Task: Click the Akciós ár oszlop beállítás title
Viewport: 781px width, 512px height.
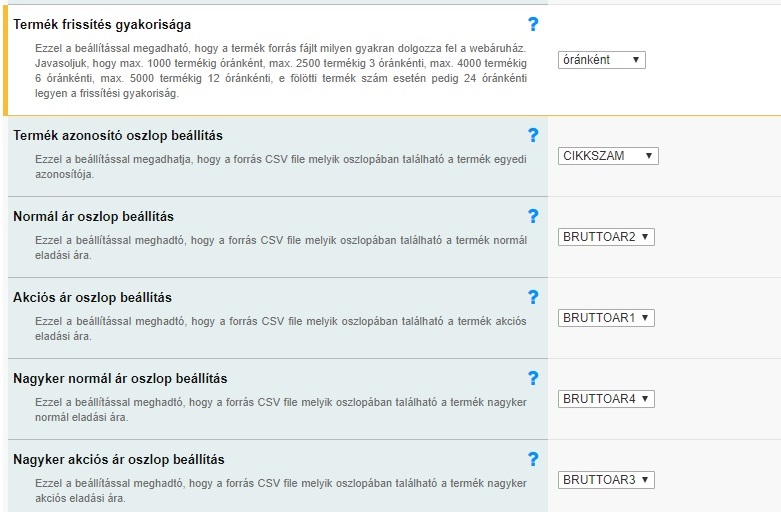Action: pos(92,297)
